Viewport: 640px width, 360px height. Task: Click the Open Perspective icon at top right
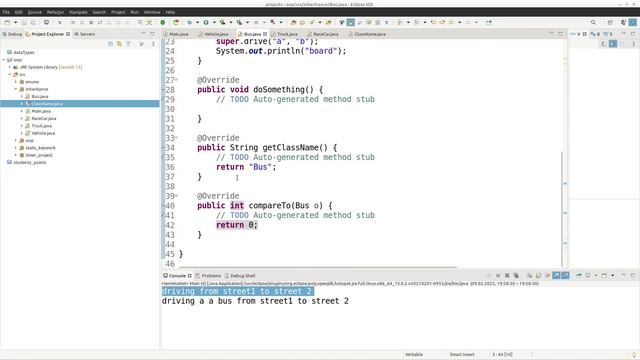coord(610,22)
